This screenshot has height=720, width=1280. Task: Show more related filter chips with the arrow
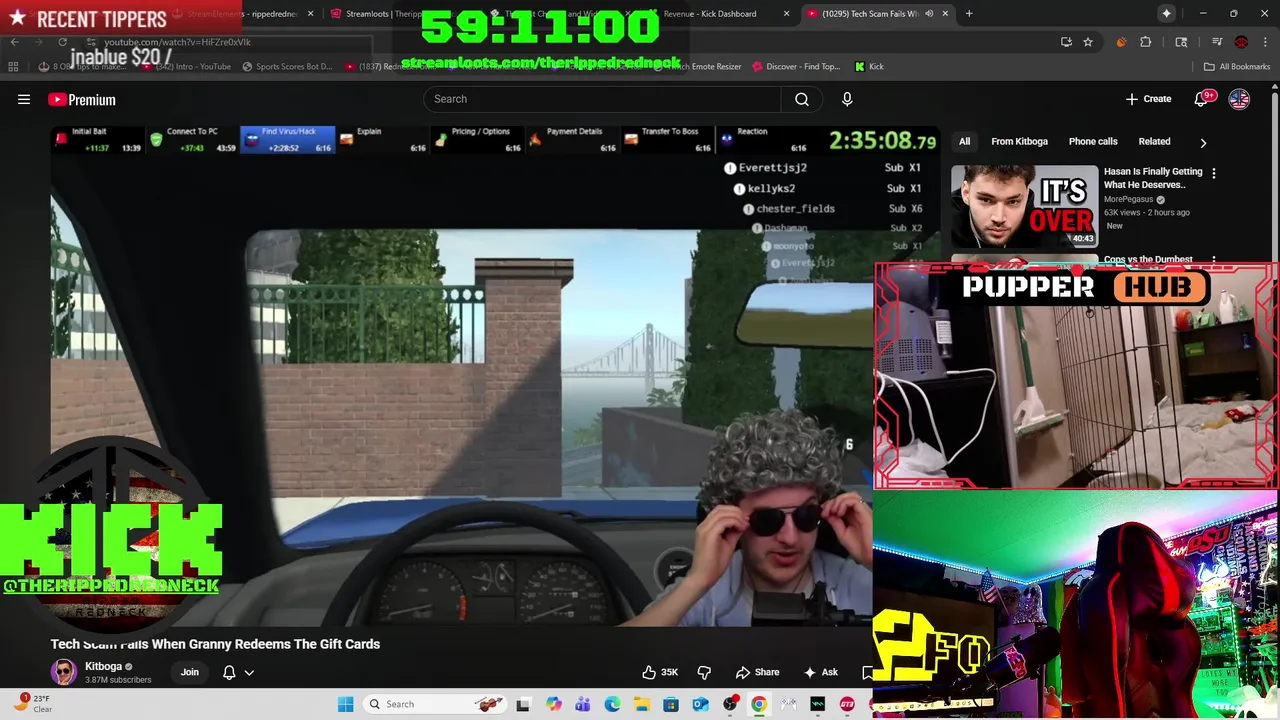click(1203, 142)
